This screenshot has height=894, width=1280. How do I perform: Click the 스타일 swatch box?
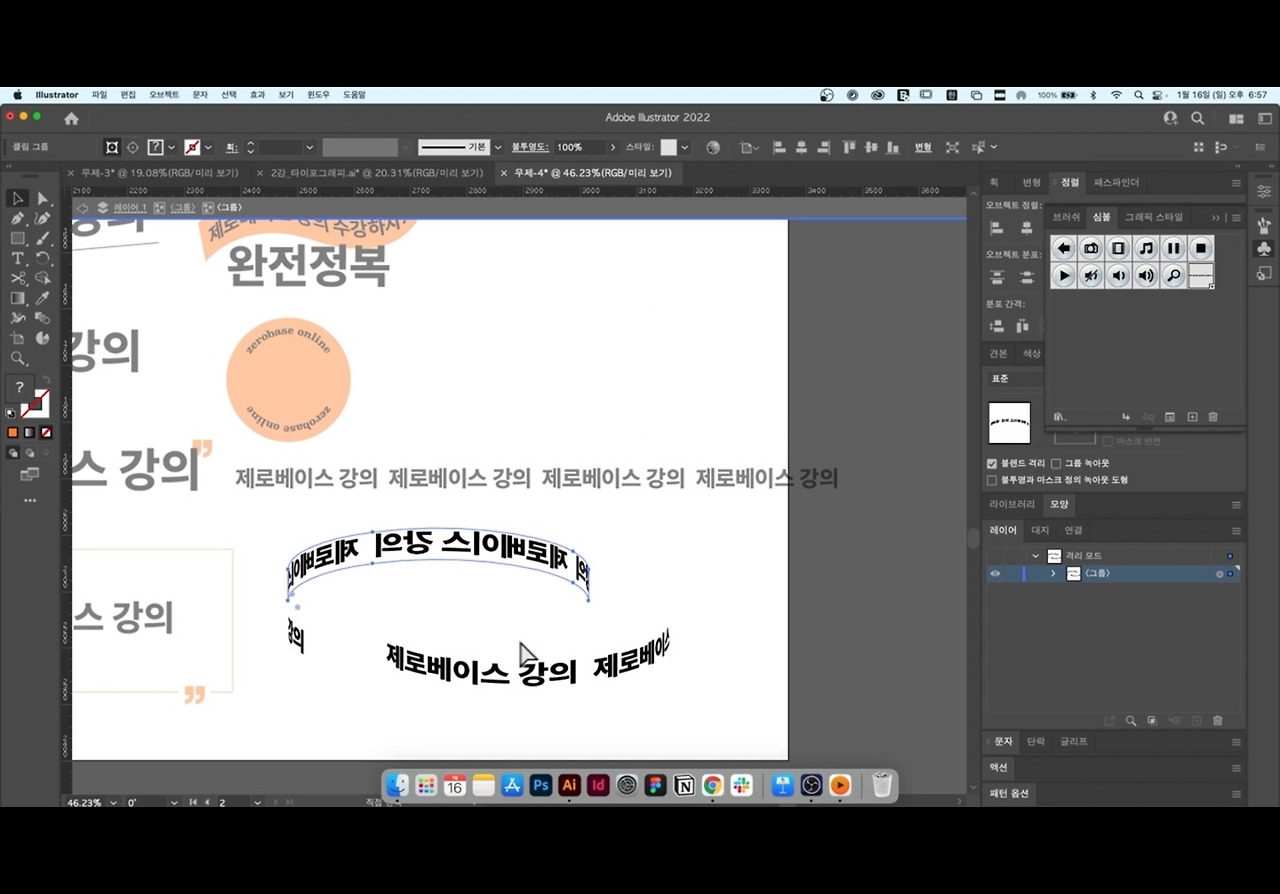pos(669,147)
